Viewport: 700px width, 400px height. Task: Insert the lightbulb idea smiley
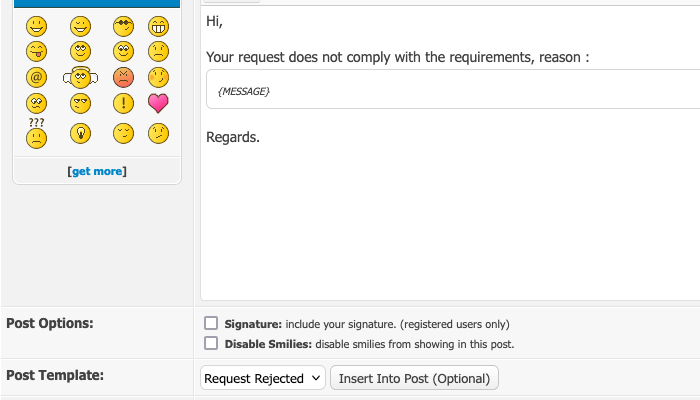click(81, 133)
